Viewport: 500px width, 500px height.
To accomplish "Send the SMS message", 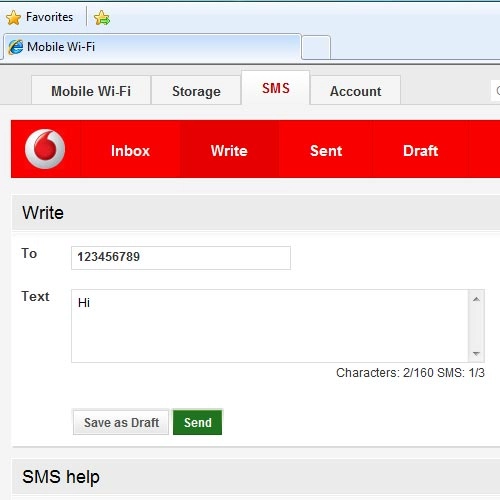I will point(197,422).
